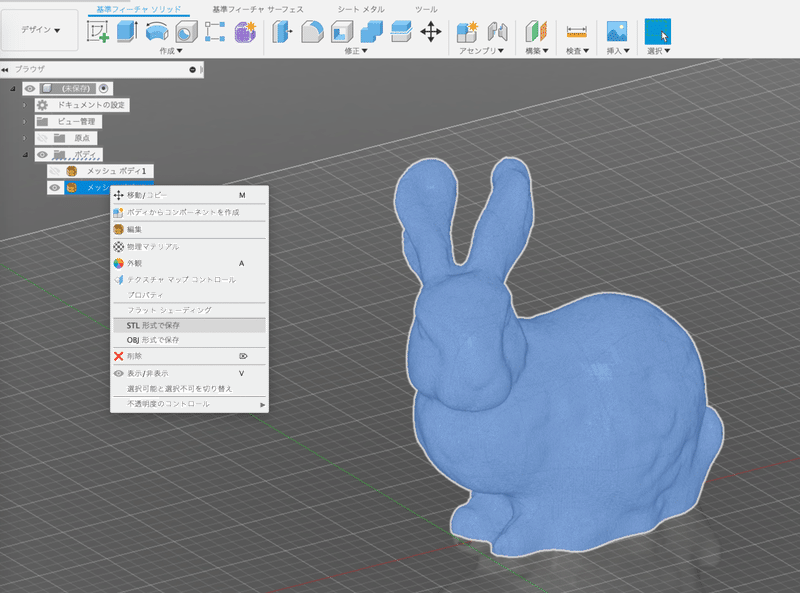800x593 pixels.
Task: Select the Extrude tool in toolbar
Action: tap(127, 31)
